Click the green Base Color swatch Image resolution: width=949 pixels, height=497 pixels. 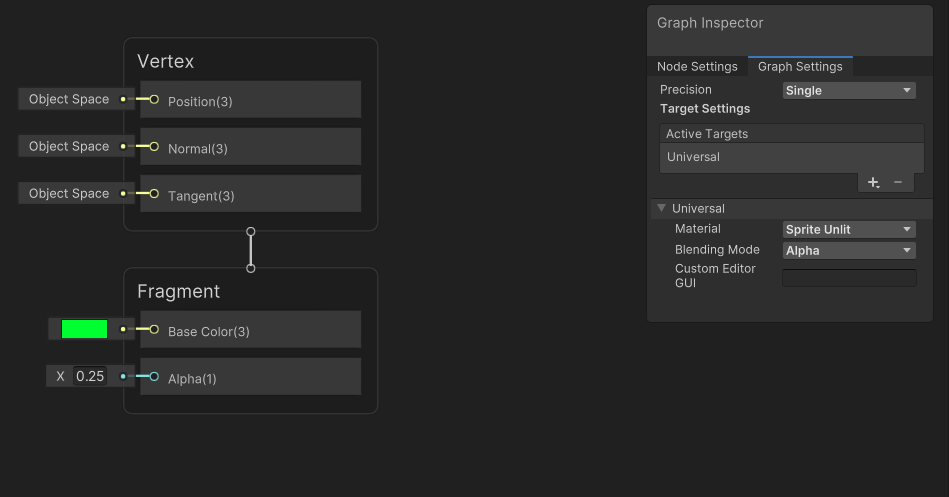pyautogui.click(x=84, y=329)
